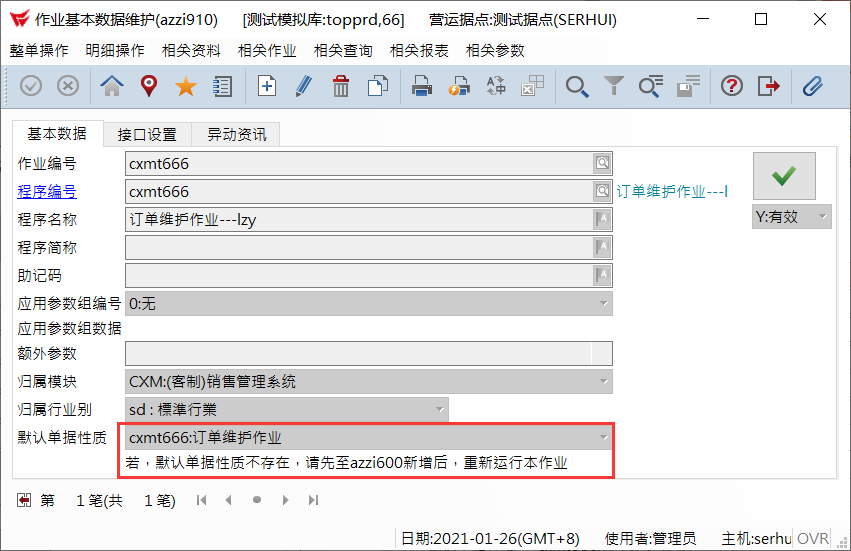Edit record using pencil icon

pos(304,86)
